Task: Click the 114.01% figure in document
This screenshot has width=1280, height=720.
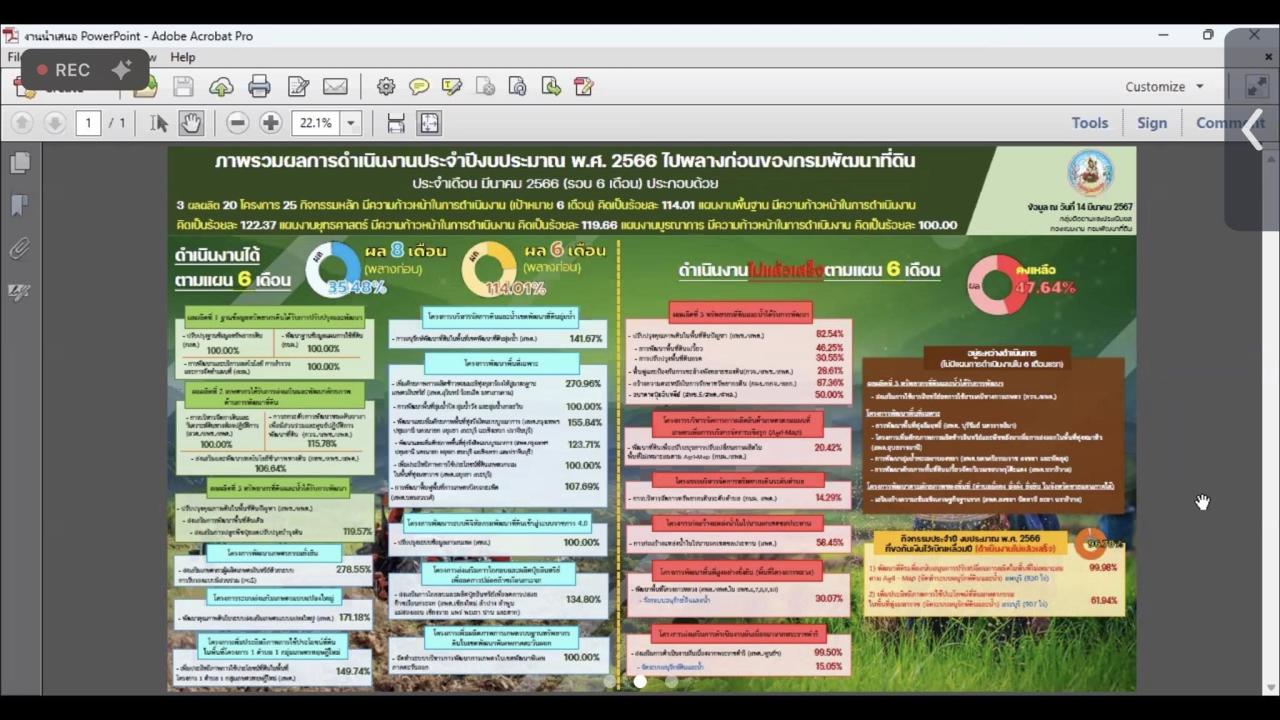Action: (515, 289)
